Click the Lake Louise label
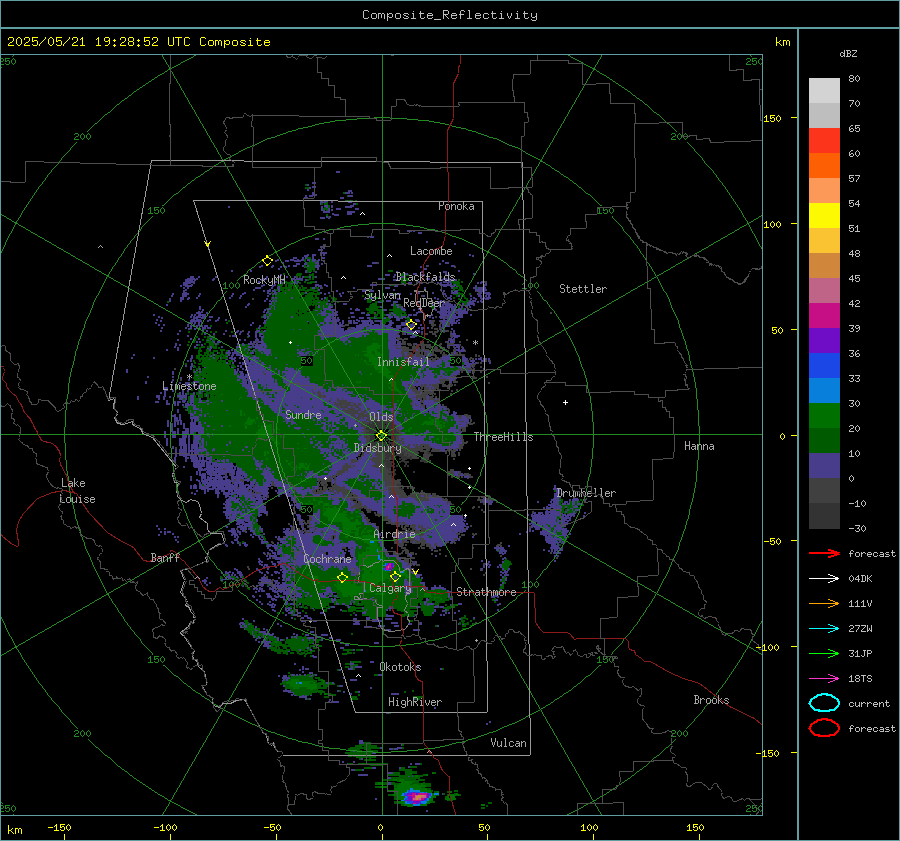The image size is (900, 841). 77,491
